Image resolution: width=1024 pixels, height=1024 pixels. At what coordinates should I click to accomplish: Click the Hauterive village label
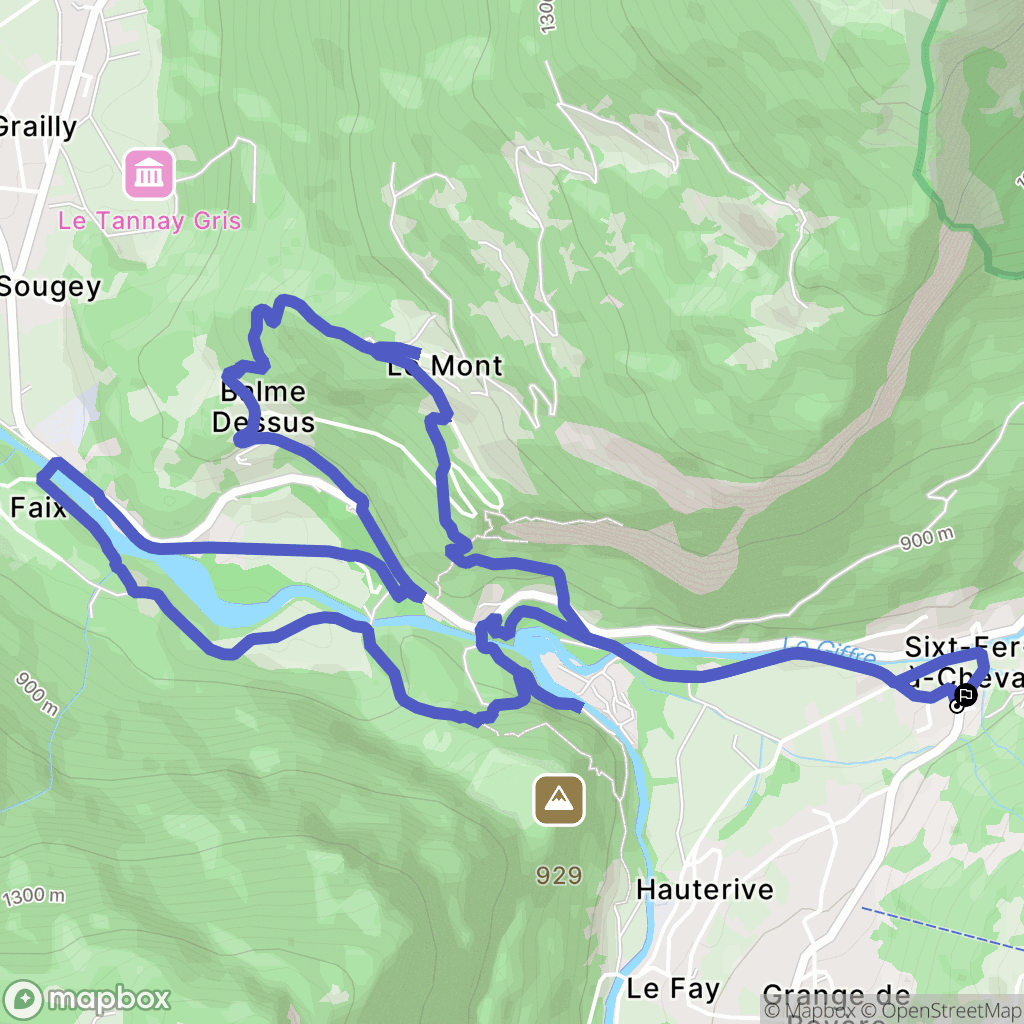(705, 889)
